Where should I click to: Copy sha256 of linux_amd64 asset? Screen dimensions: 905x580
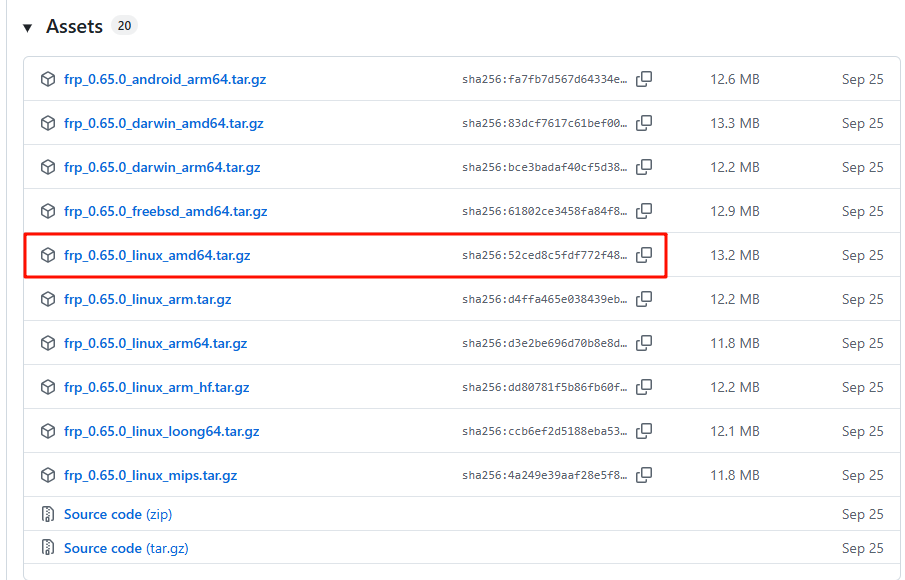click(x=644, y=255)
